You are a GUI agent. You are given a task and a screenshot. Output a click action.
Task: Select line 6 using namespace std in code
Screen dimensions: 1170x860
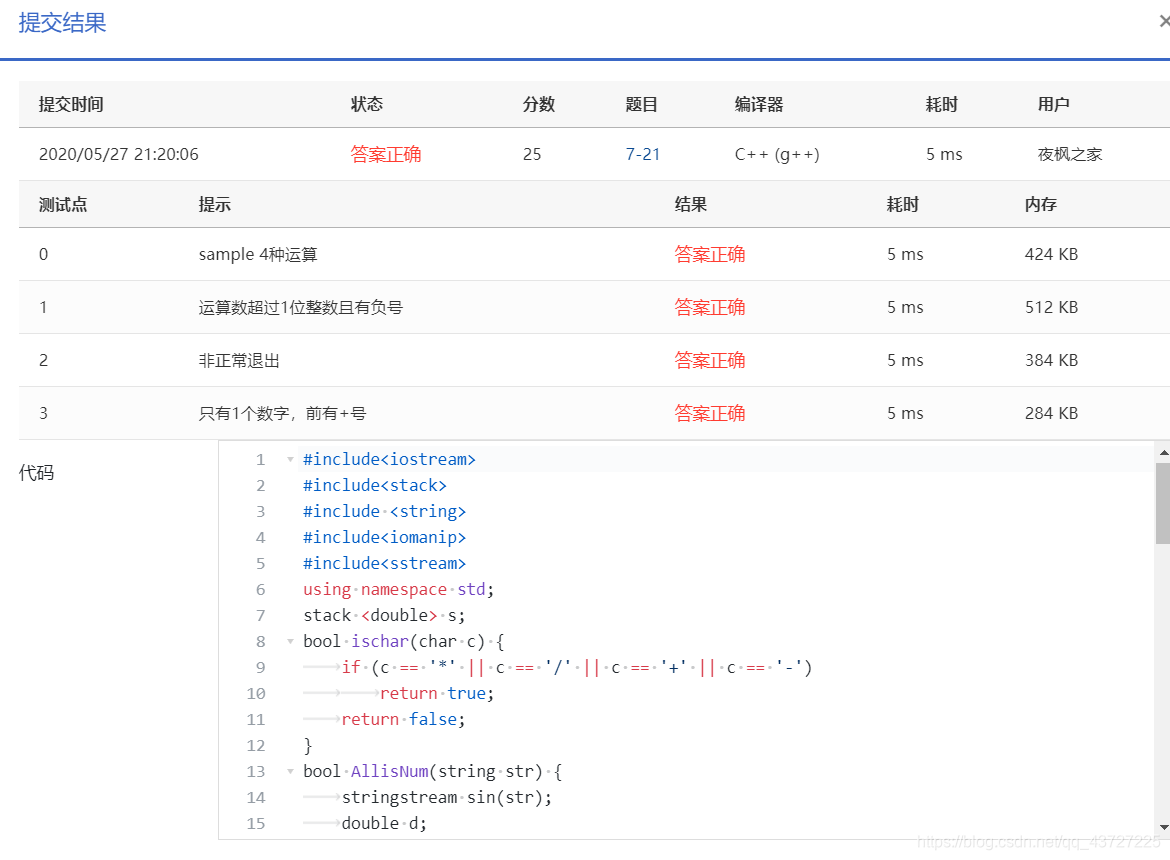[396, 589]
